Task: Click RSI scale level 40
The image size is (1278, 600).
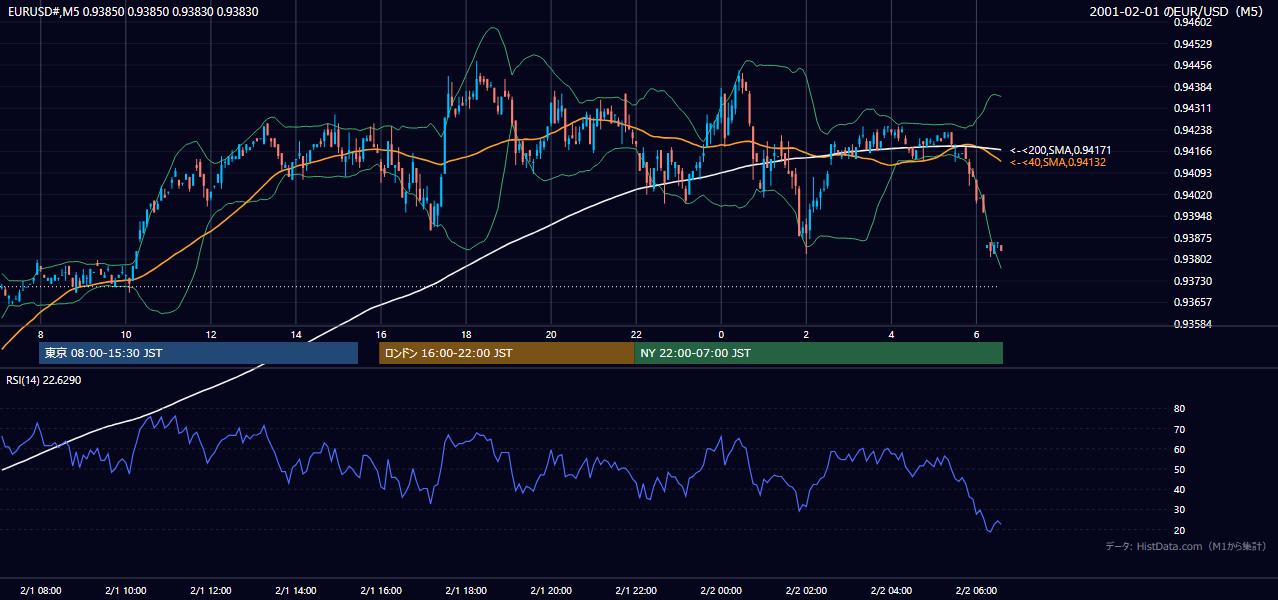Action: [1179, 489]
